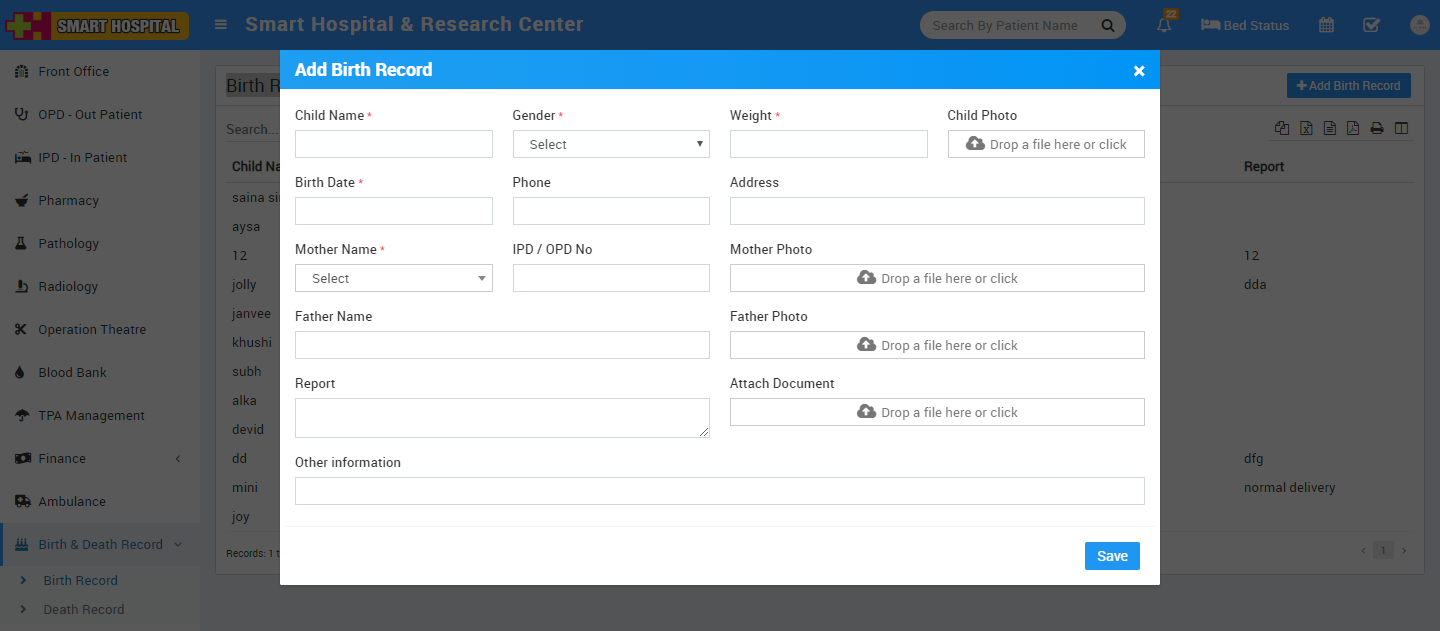Open the Attach Document upload box
The width and height of the screenshot is (1440, 631).
click(x=936, y=412)
